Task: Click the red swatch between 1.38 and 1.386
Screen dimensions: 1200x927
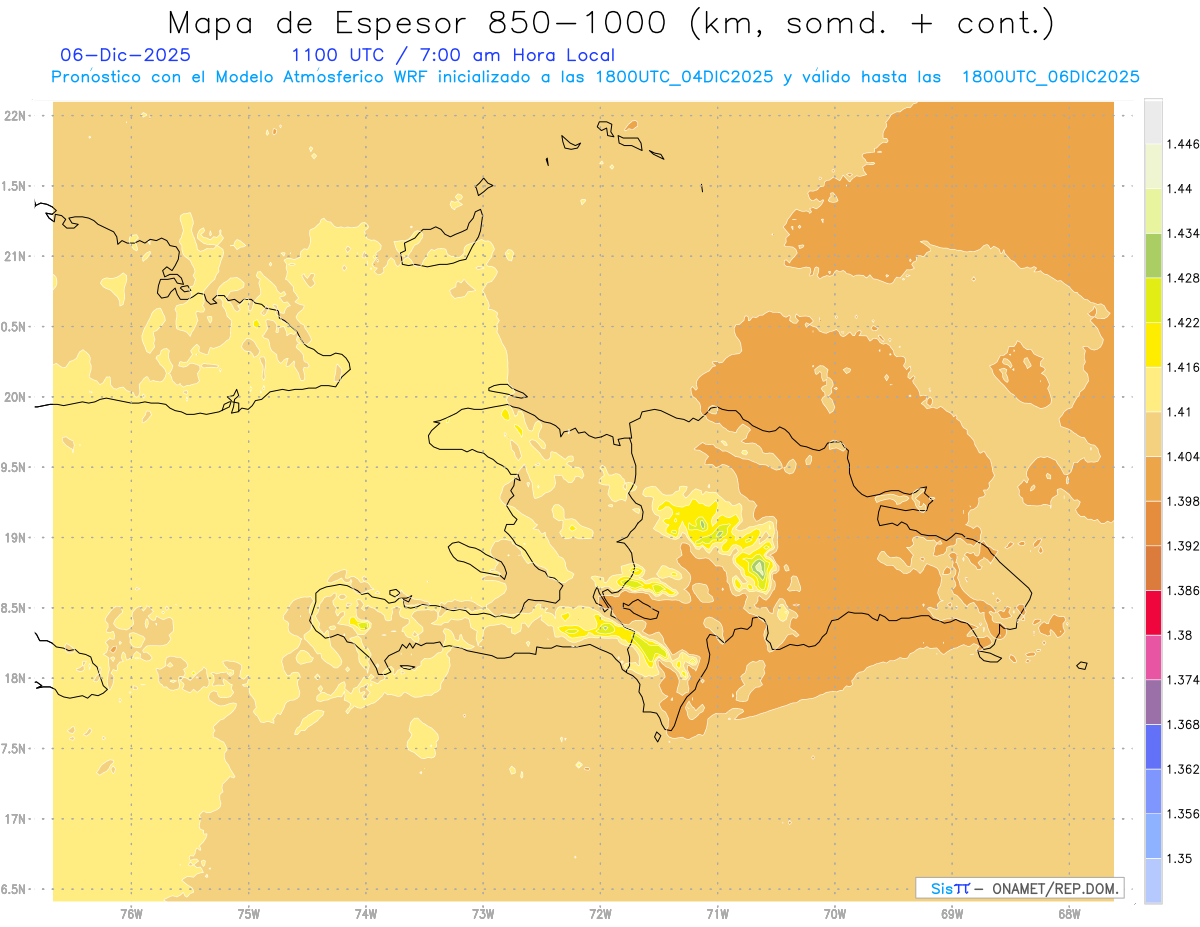Action: [1153, 612]
